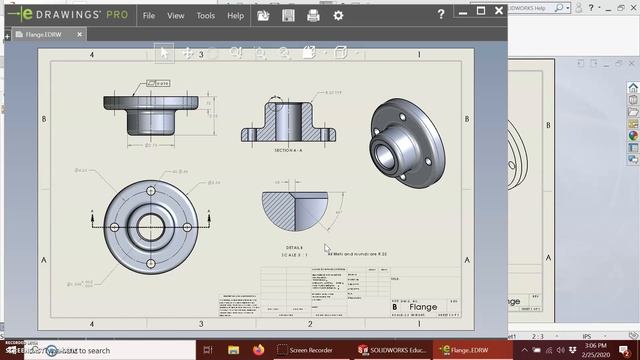This screenshot has width=640, height=360.
Task: Open the Appearances color-ball task pane tab
Action: (633, 136)
